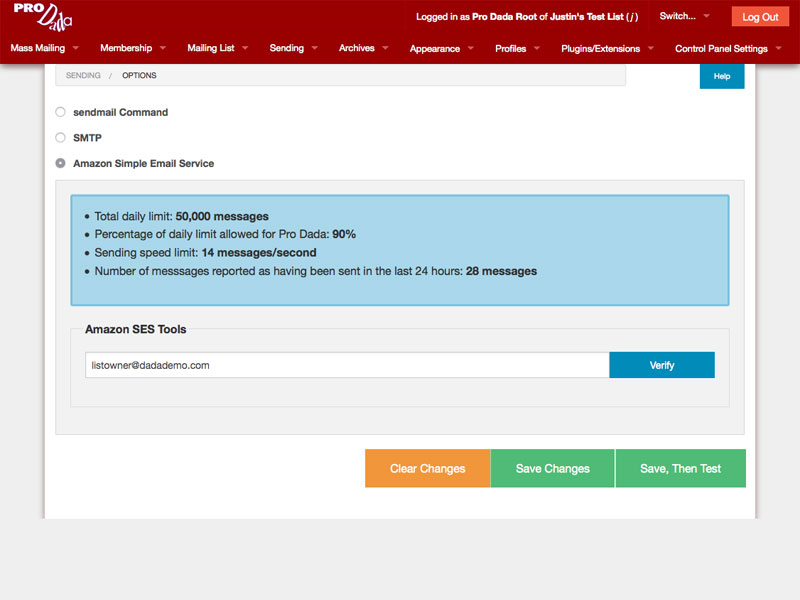Click the Log Out button
Image resolution: width=800 pixels, height=600 pixels.
(760, 17)
